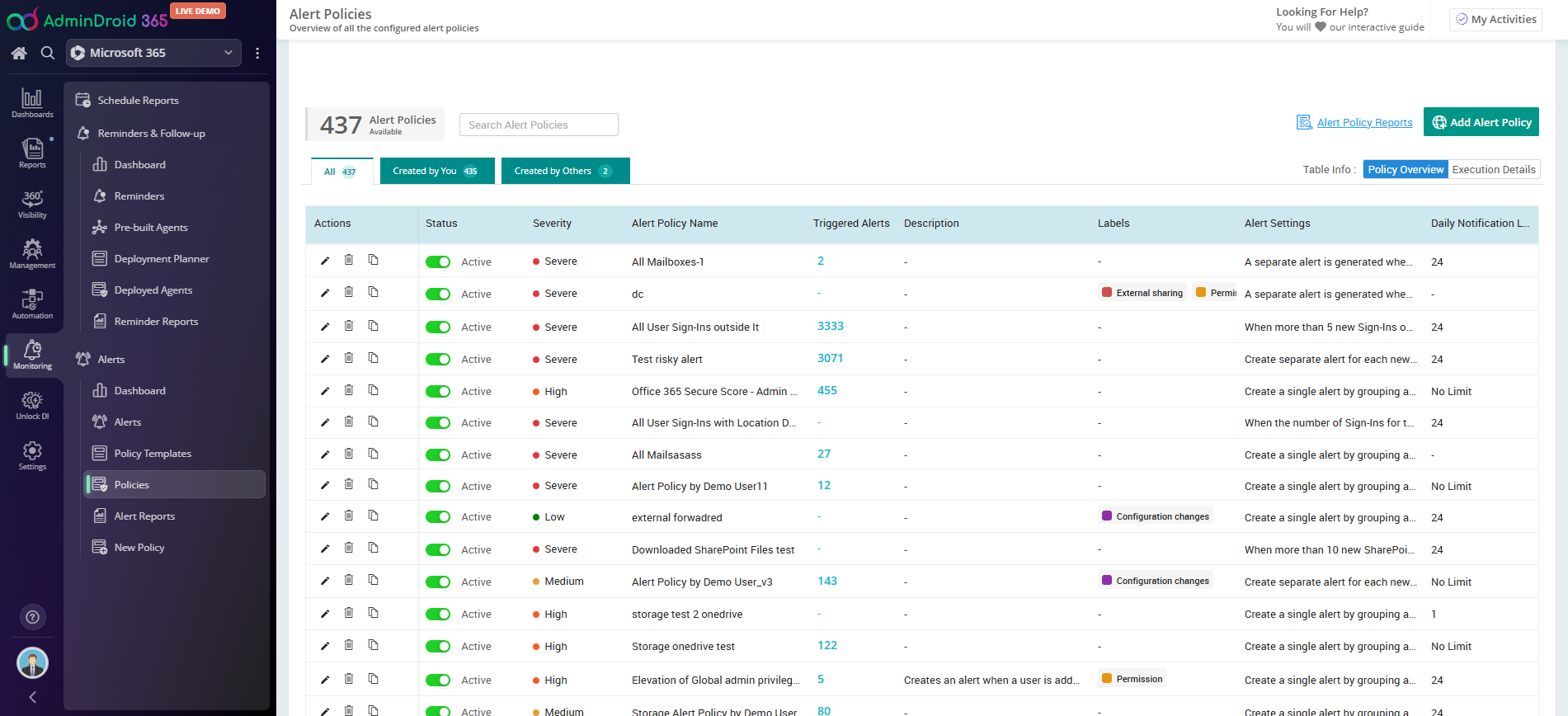Collapse the sidebar with bottom chevron
1568x716 pixels.
click(32, 697)
